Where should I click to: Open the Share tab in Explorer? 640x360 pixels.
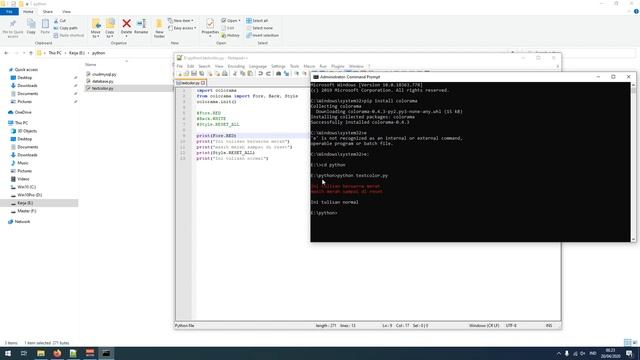48,12
